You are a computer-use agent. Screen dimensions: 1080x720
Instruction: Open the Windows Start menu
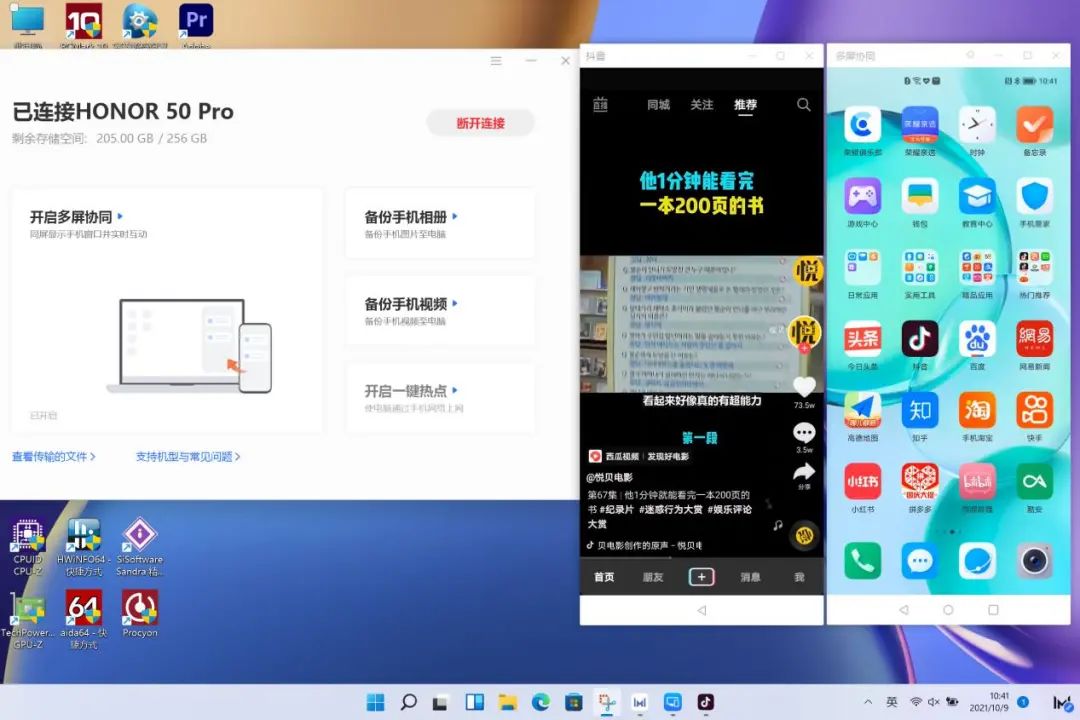375,702
